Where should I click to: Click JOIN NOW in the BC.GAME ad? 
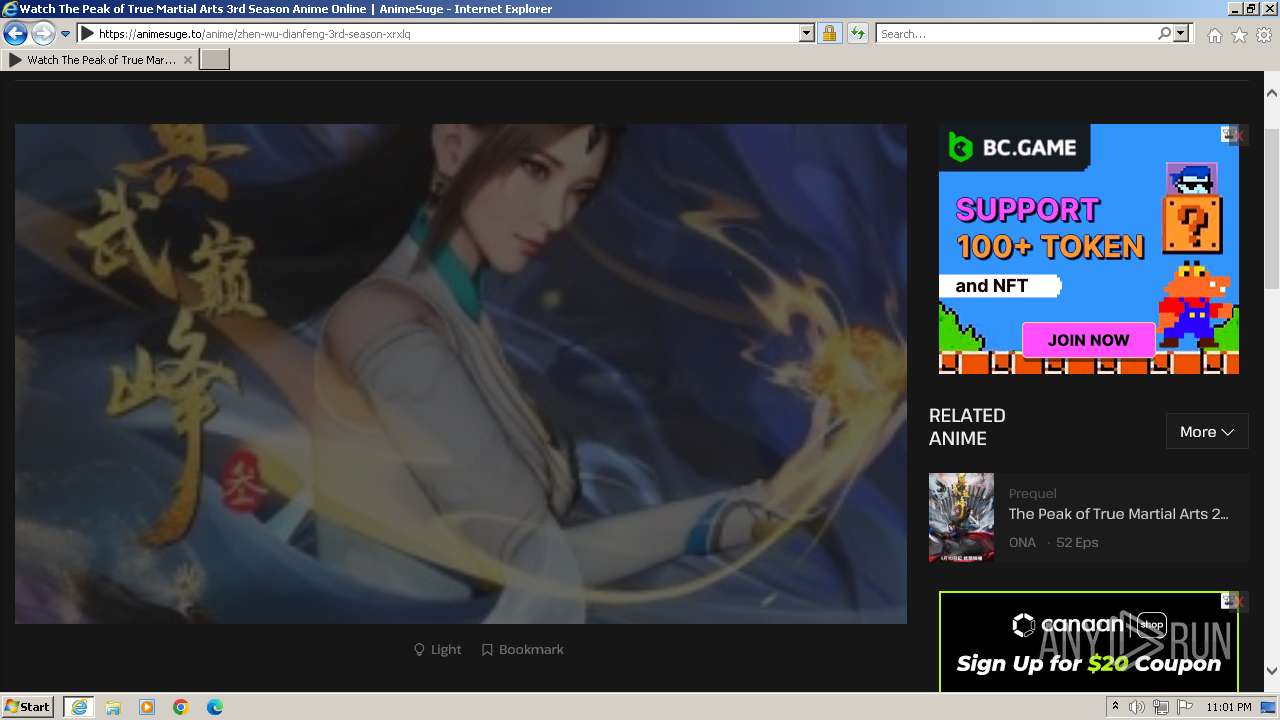point(1088,340)
